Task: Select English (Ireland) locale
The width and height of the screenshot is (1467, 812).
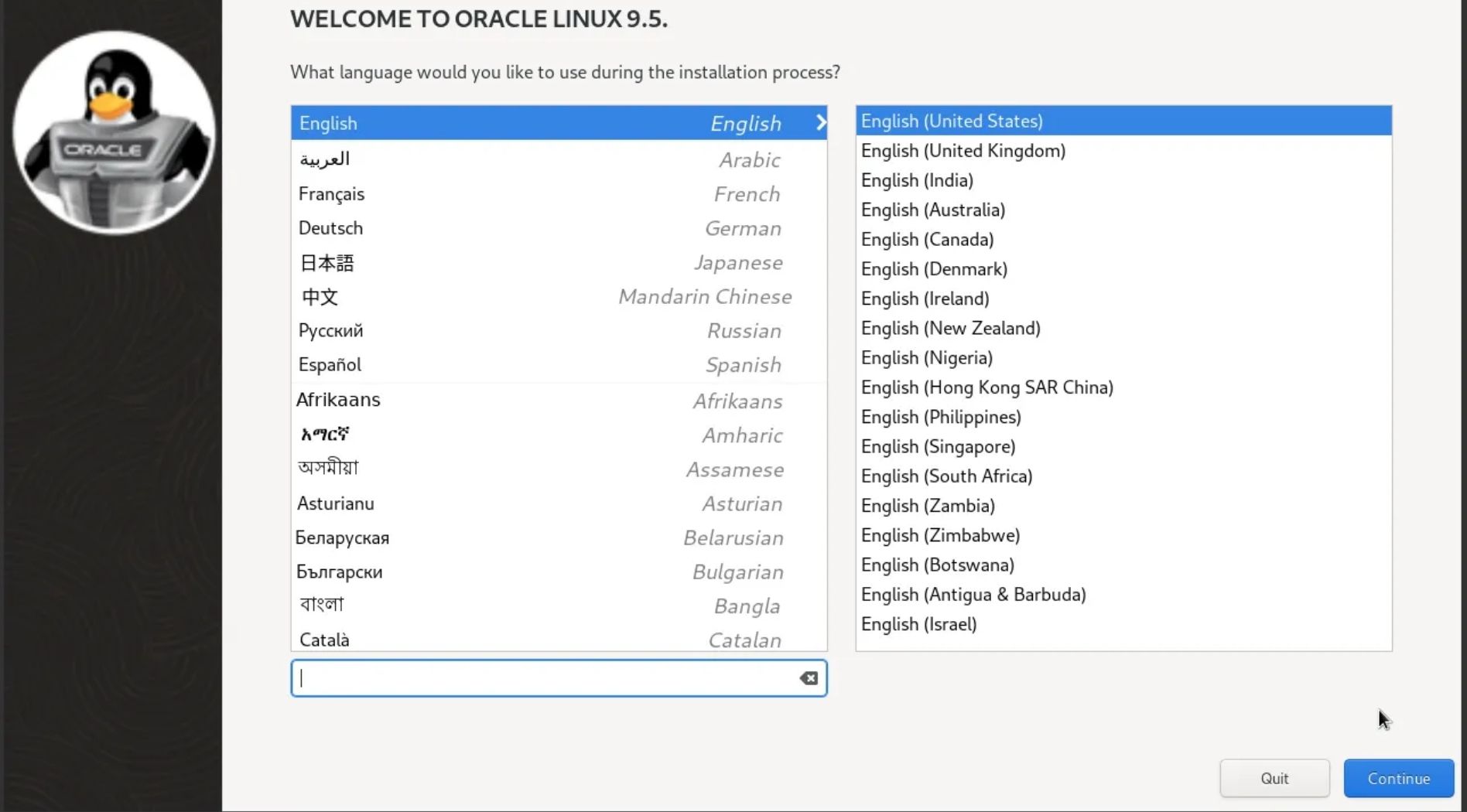Action: click(1123, 299)
